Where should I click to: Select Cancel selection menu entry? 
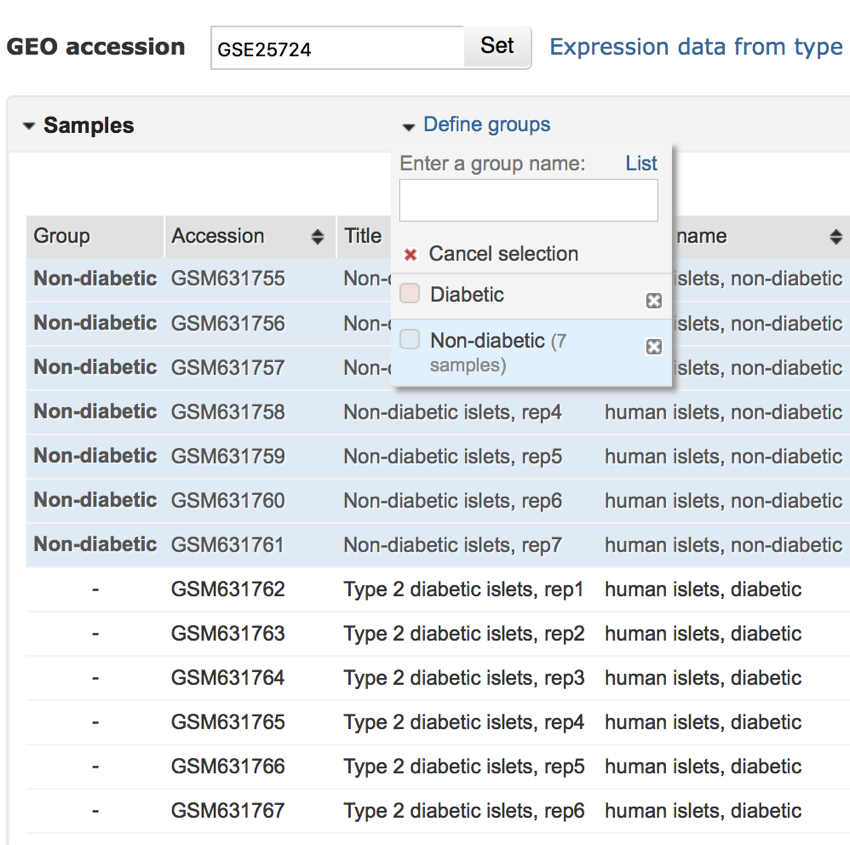click(503, 254)
